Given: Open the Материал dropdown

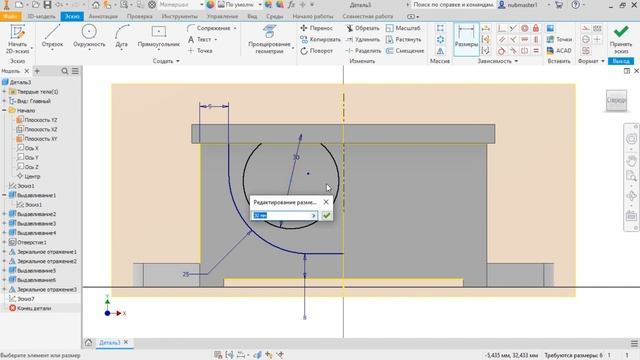Looking at the screenshot, I should tap(202, 5).
